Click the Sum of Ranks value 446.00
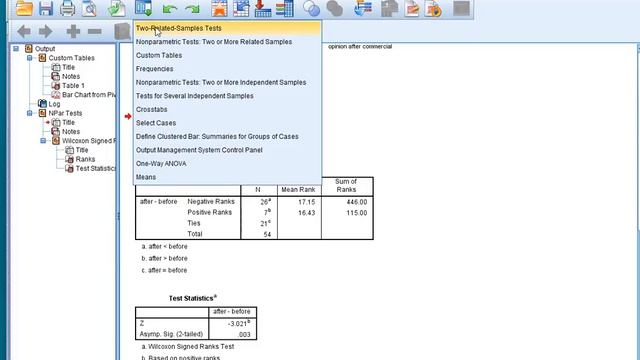Screen dimensions: 640x360 coord(356,202)
